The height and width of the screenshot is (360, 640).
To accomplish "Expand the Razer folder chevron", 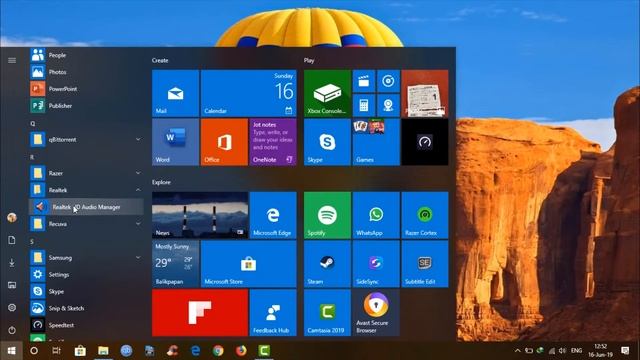I will [138, 173].
